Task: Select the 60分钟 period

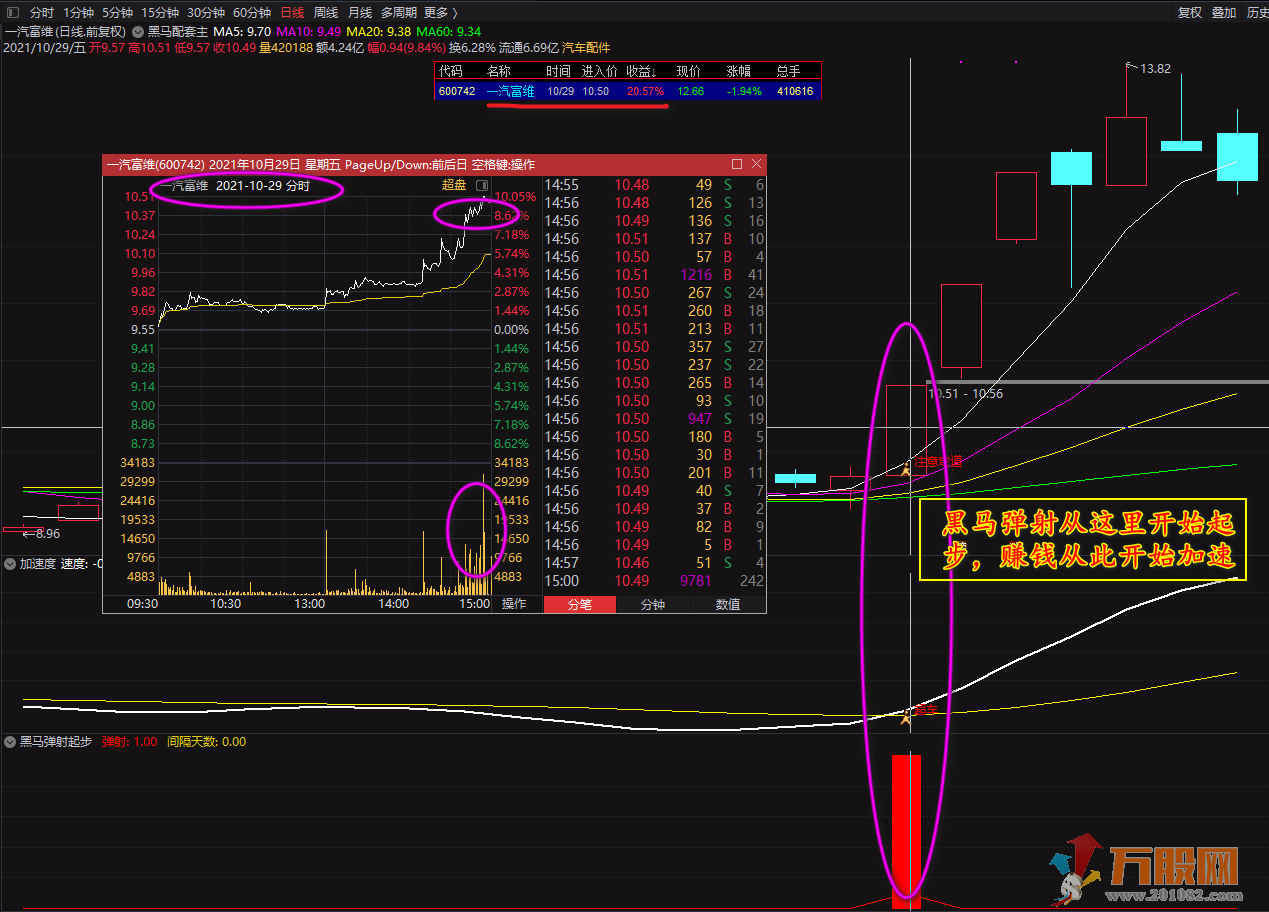Action: click(x=252, y=13)
